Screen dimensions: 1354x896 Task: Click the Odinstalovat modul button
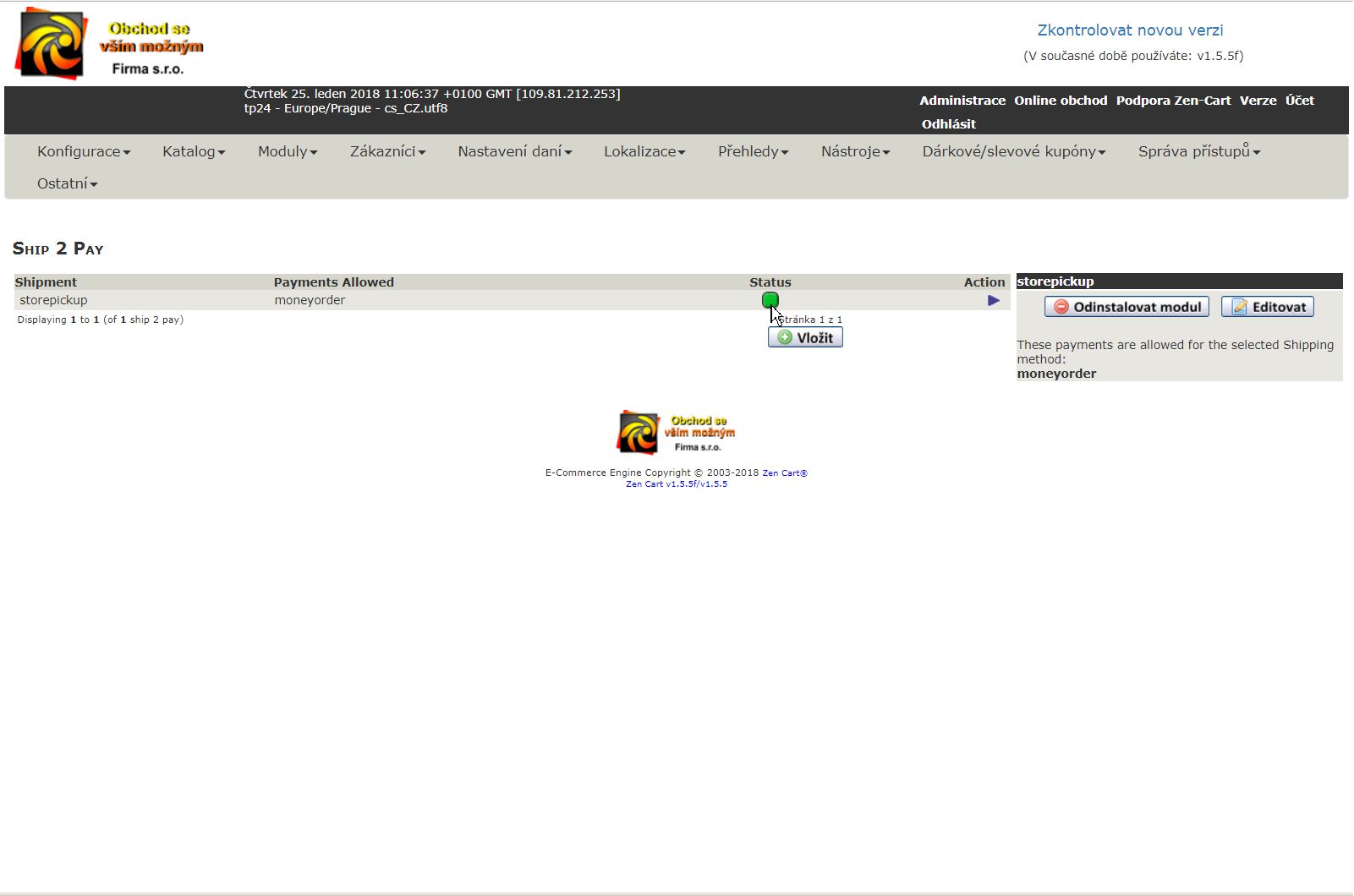click(x=1126, y=307)
